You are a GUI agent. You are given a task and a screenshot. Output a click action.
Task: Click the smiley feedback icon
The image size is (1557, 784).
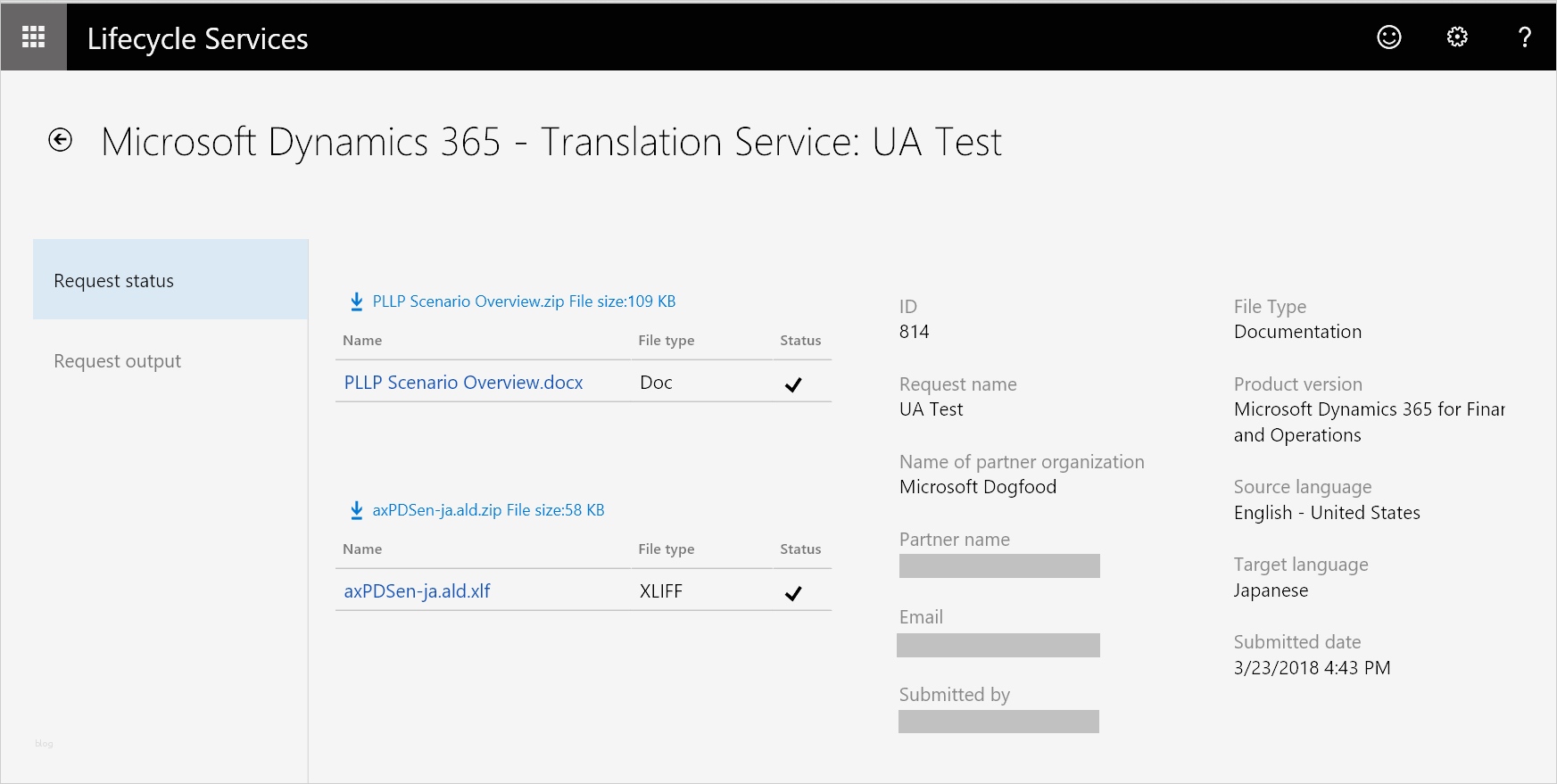(x=1388, y=37)
